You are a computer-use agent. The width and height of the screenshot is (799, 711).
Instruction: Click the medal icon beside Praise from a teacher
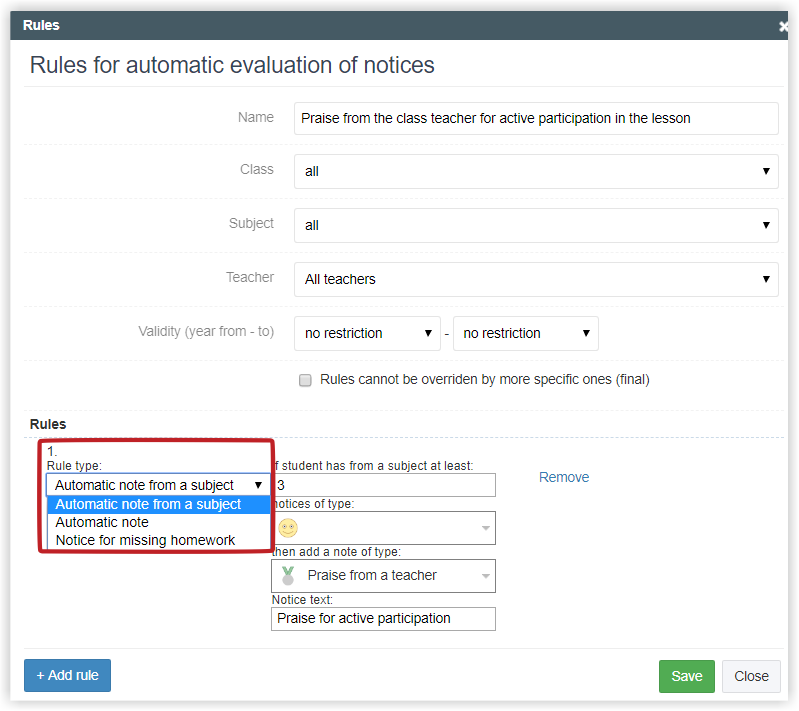[288, 575]
